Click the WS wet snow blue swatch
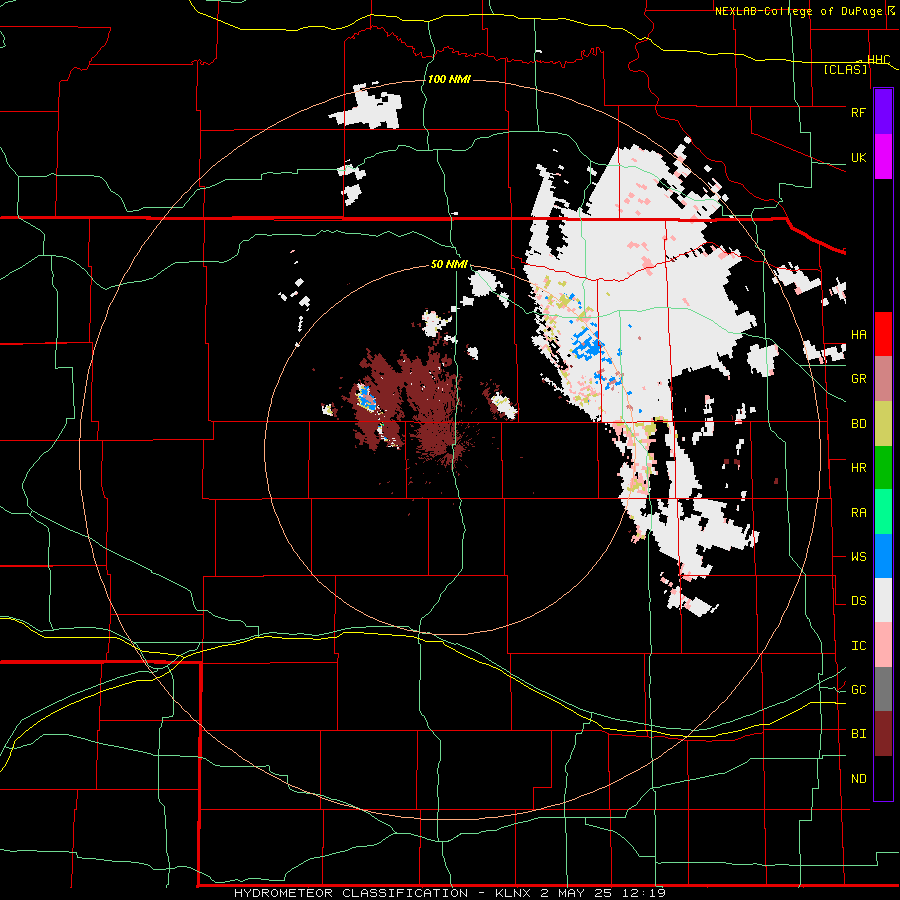The image size is (900, 900). coord(883,556)
